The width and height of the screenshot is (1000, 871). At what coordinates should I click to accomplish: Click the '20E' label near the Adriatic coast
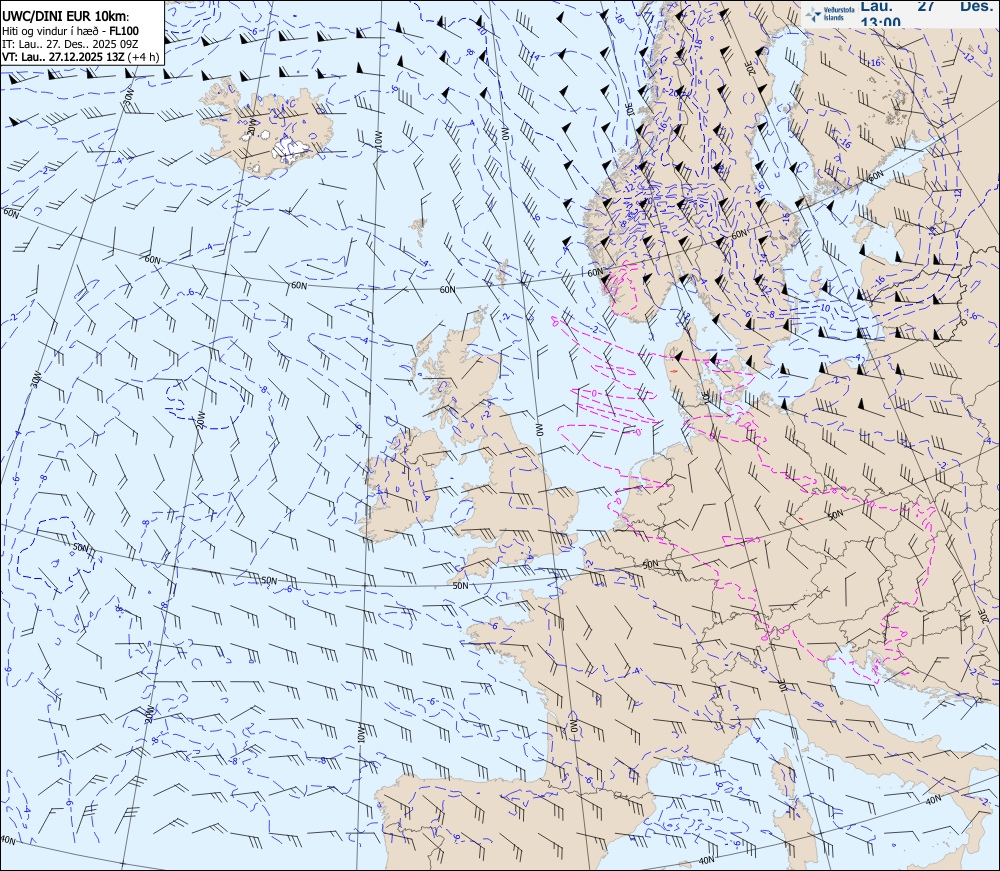(x=985, y=615)
